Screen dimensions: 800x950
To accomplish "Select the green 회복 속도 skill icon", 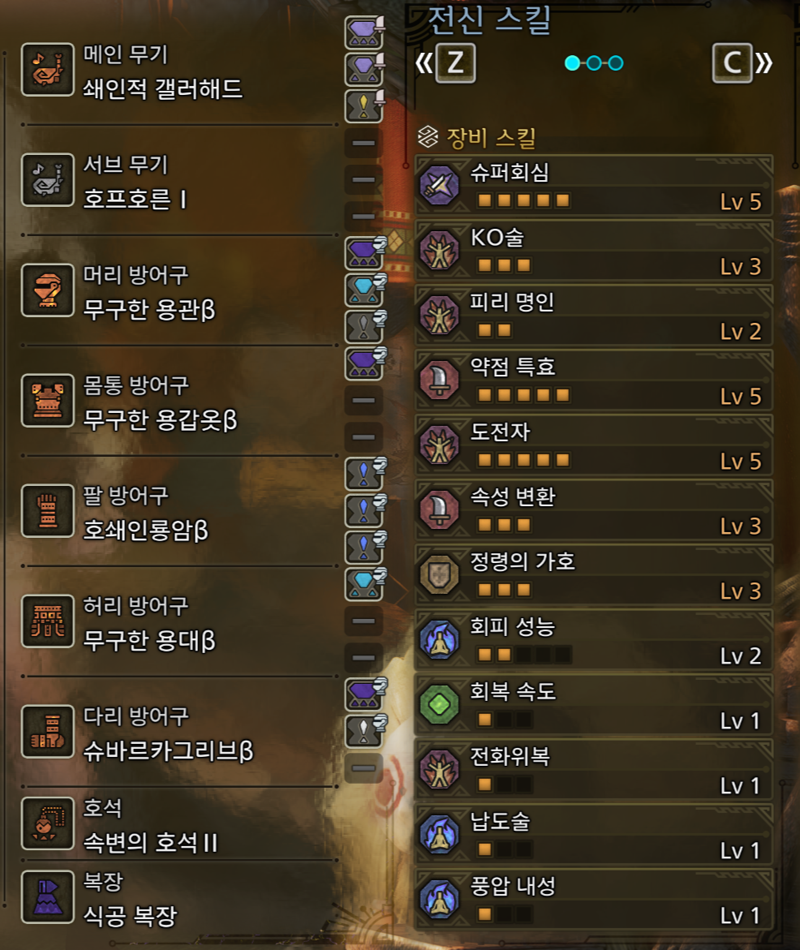I will [x=440, y=704].
